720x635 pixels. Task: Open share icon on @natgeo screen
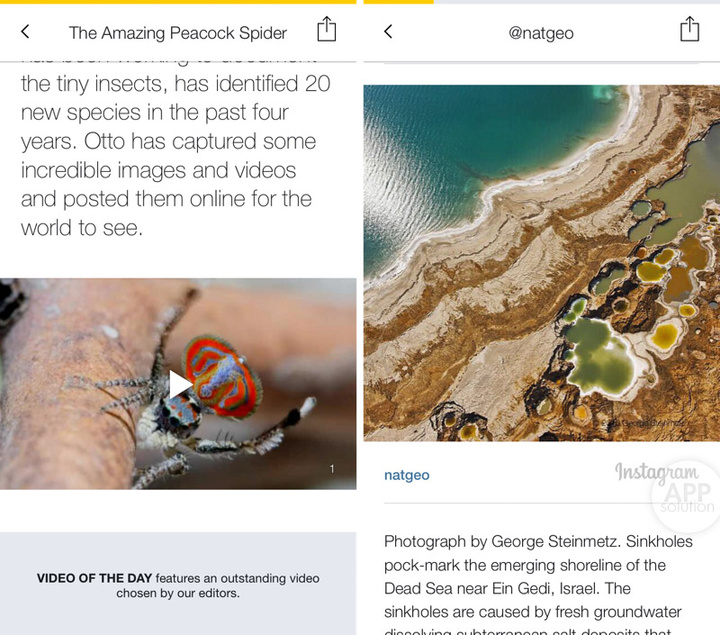point(689,29)
